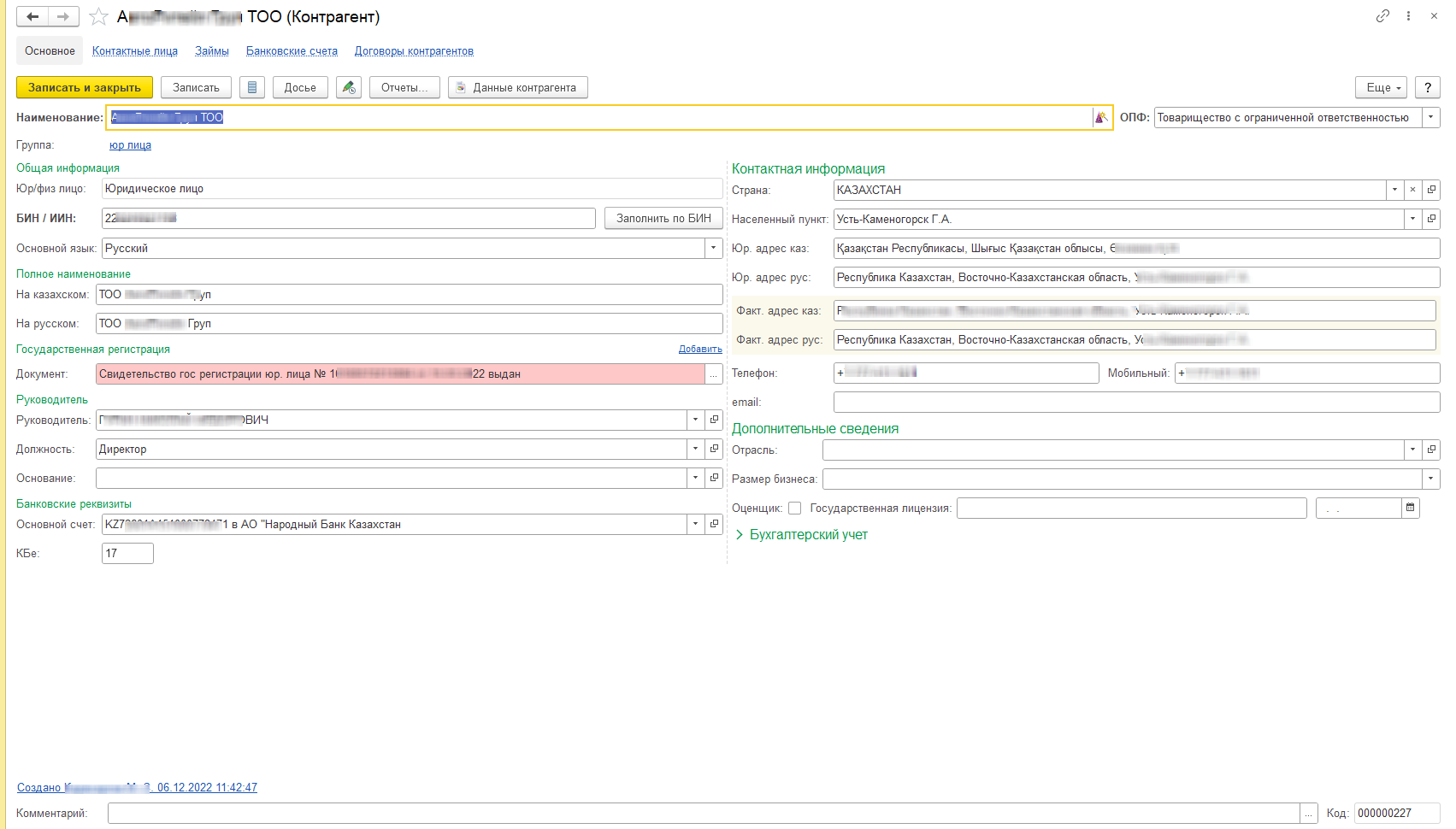Open the Населенный пункт dropdown arrow
Viewport: 1456px width, 829px height.
[1412, 219]
